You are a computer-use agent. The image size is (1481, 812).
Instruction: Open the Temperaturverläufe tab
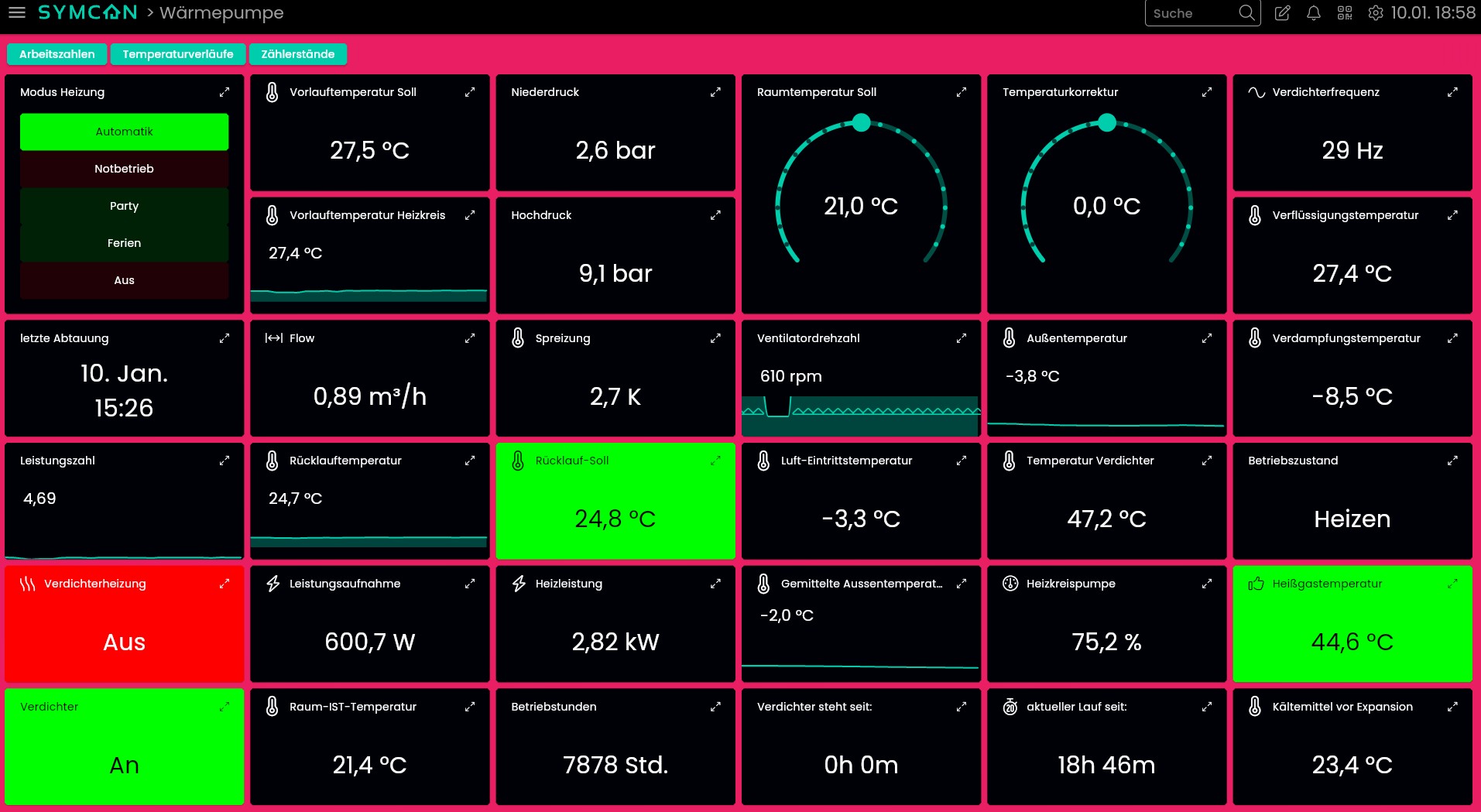177,54
